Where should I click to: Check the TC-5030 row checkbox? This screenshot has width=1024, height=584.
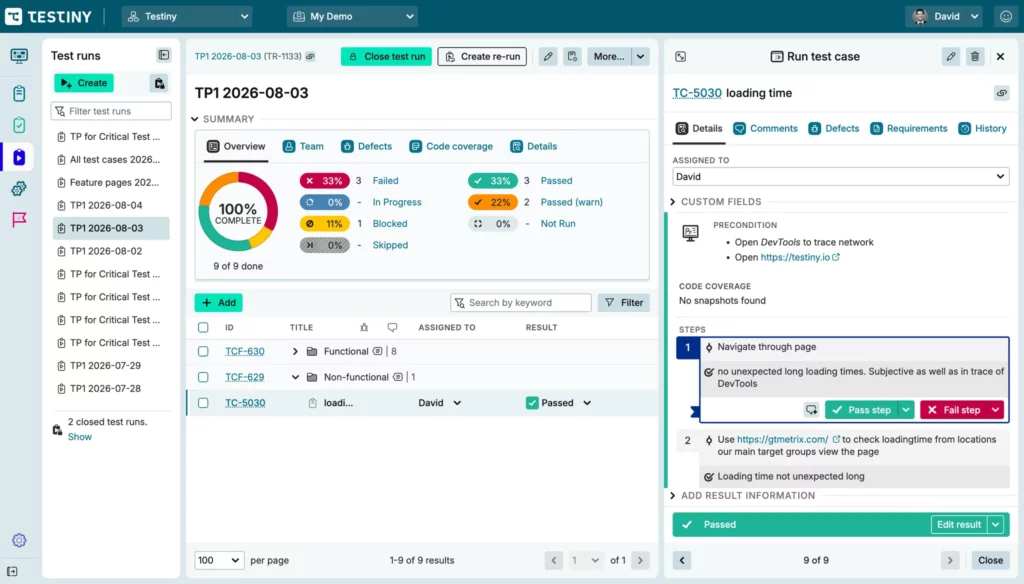203,403
